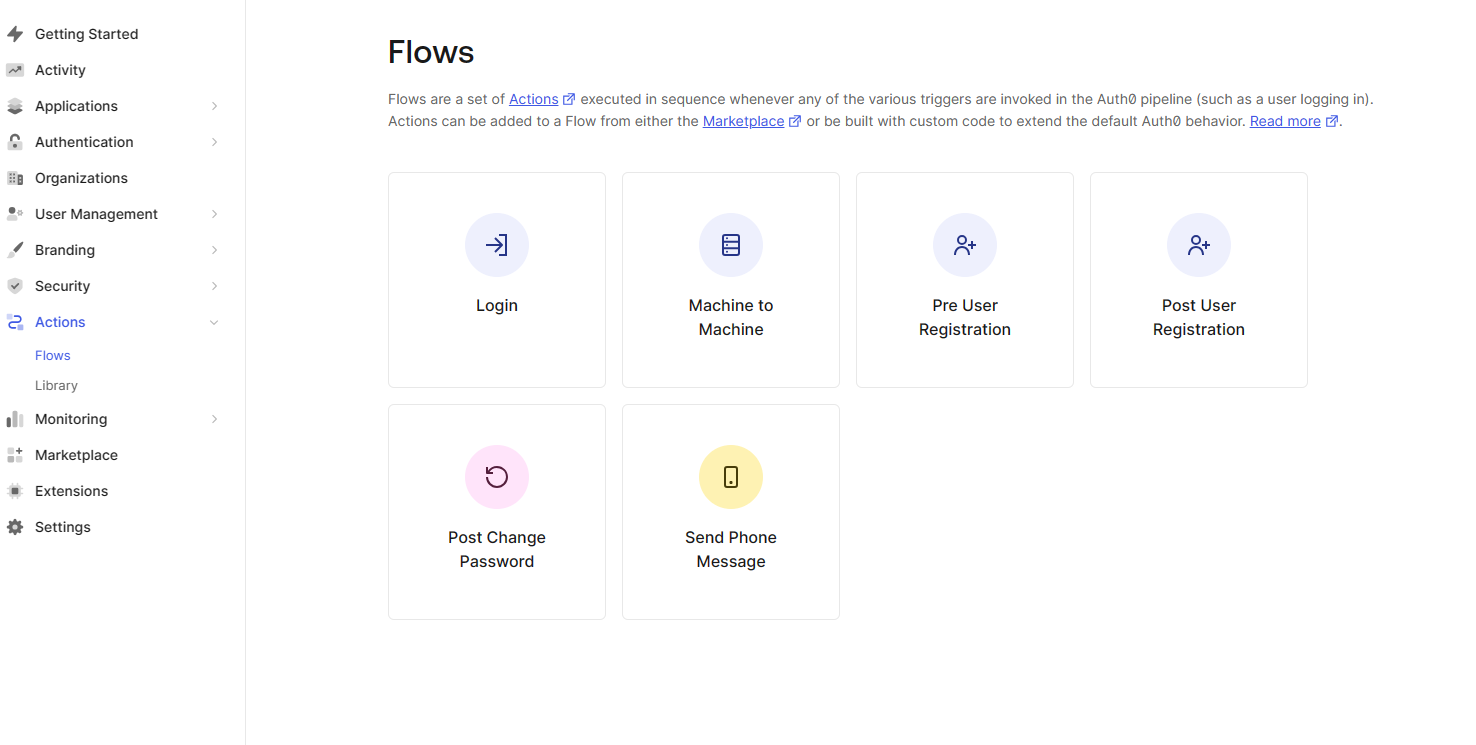Select the Organizations sidebar icon
This screenshot has width=1476, height=745.
click(x=16, y=177)
